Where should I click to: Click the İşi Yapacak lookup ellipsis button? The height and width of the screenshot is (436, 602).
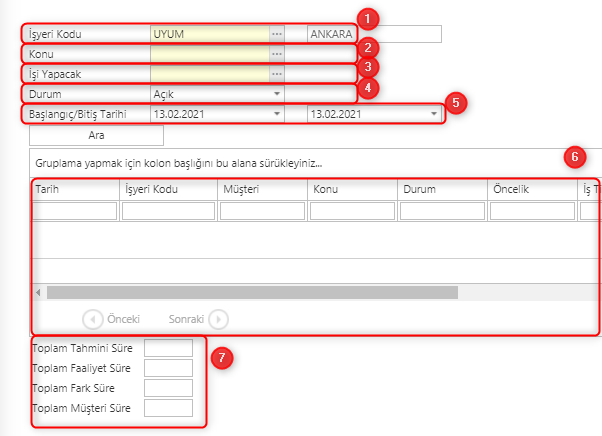[x=277, y=74]
